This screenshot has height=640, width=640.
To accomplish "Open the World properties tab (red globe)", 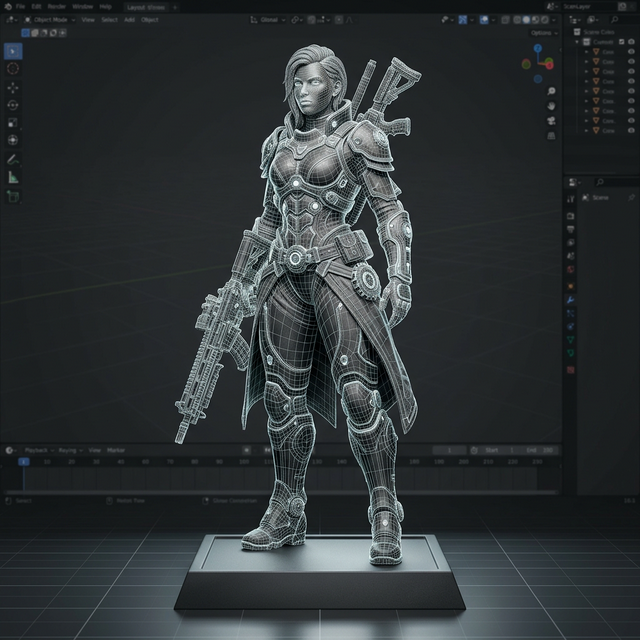I will [571, 269].
